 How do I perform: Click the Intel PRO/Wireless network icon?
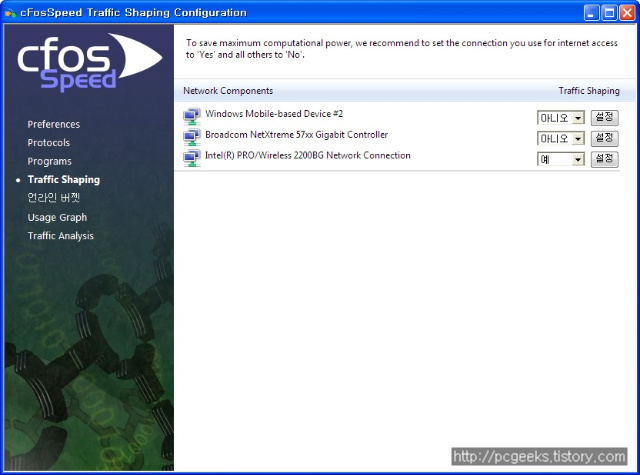pos(192,158)
